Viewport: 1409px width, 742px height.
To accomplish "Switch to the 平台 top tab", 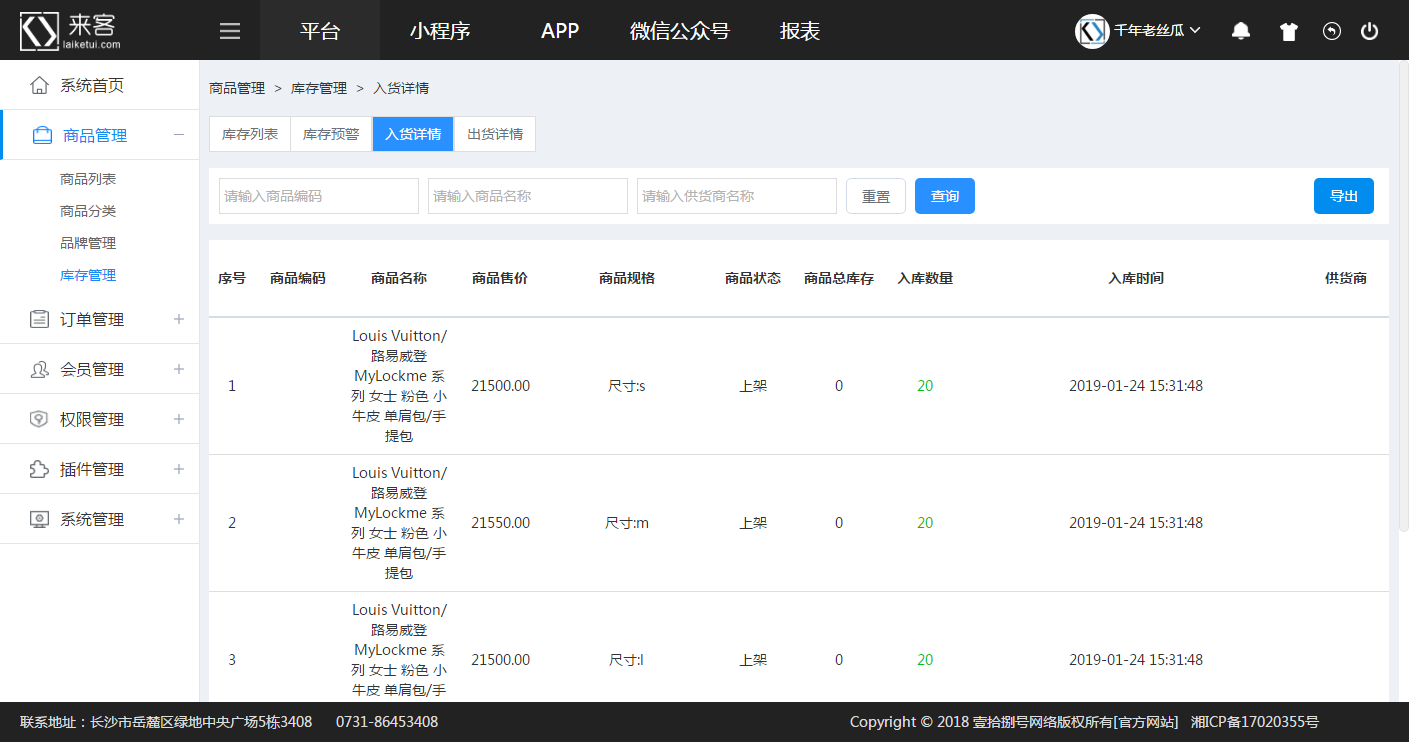I will coord(320,30).
